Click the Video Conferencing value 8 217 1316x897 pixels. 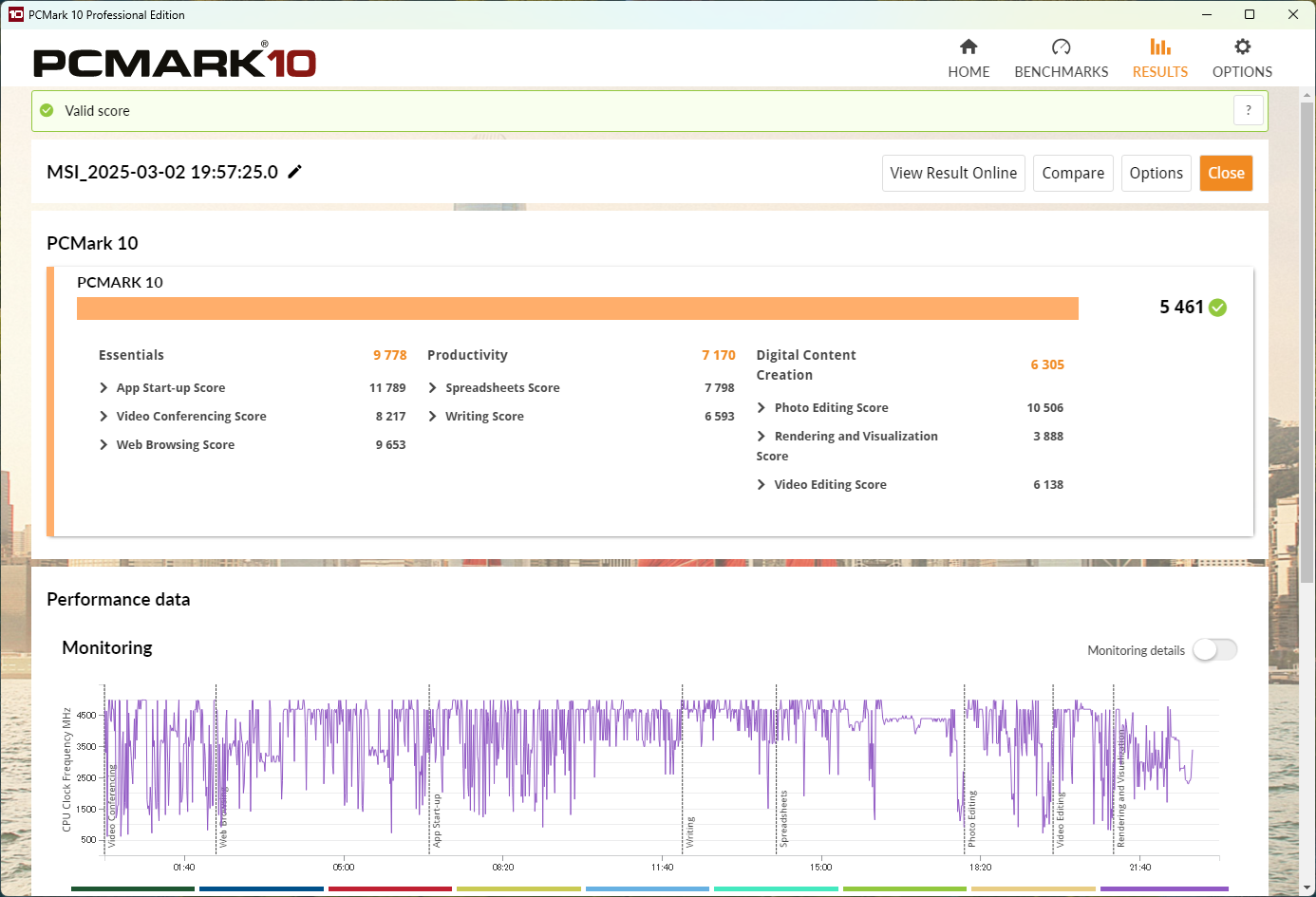390,416
